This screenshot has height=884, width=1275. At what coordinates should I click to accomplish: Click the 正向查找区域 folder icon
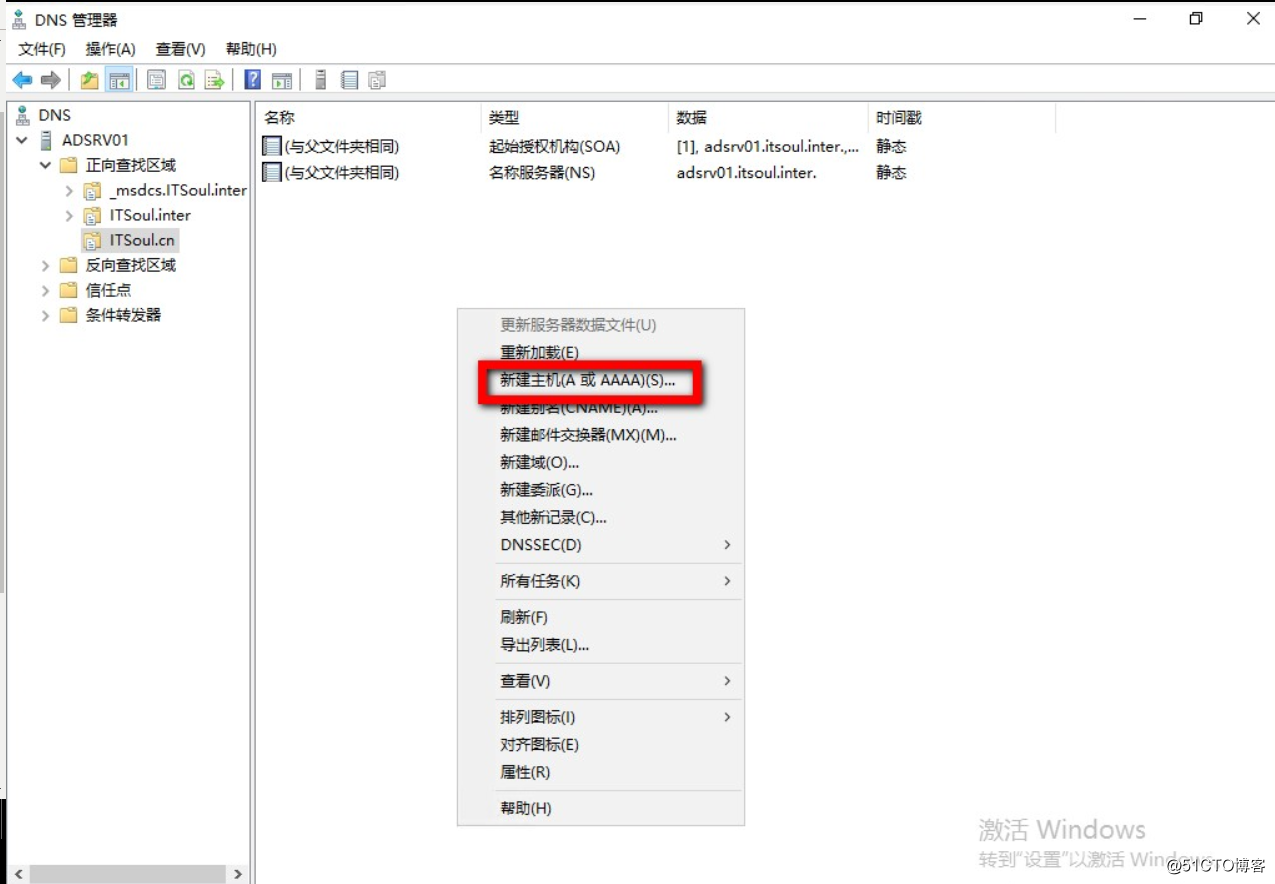coord(68,165)
